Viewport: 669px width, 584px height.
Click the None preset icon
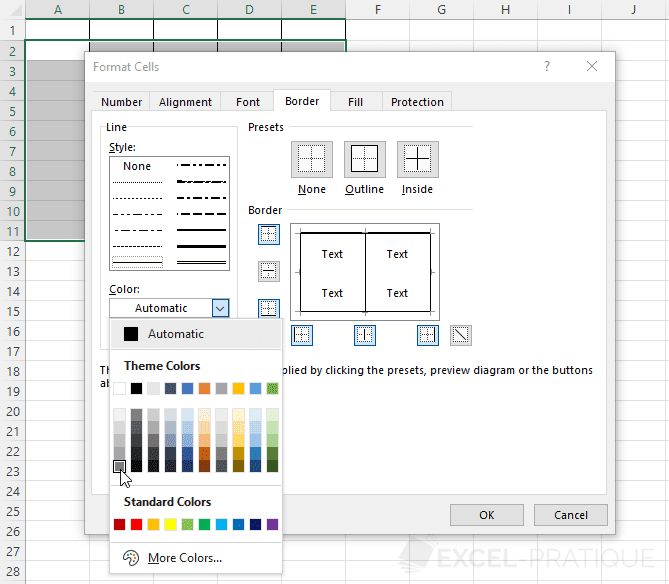pyautogui.click(x=312, y=159)
